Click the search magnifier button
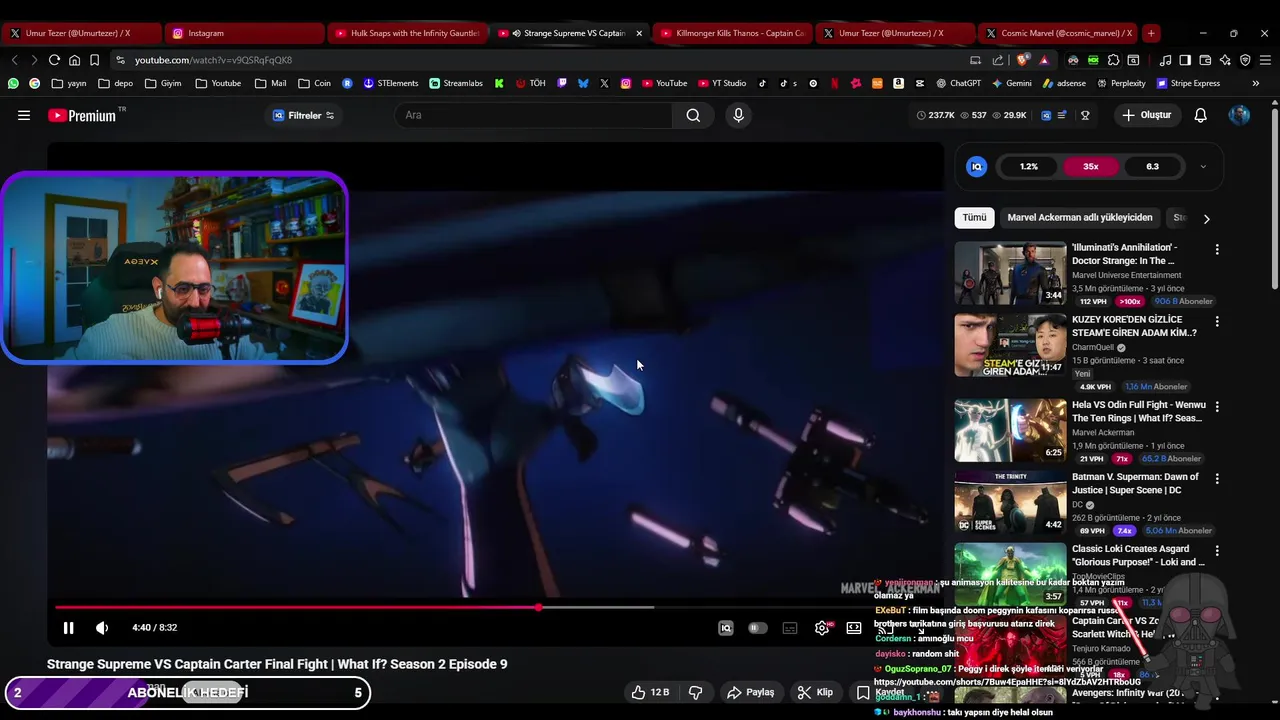Viewport: 1280px width, 720px height. click(x=693, y=115)
